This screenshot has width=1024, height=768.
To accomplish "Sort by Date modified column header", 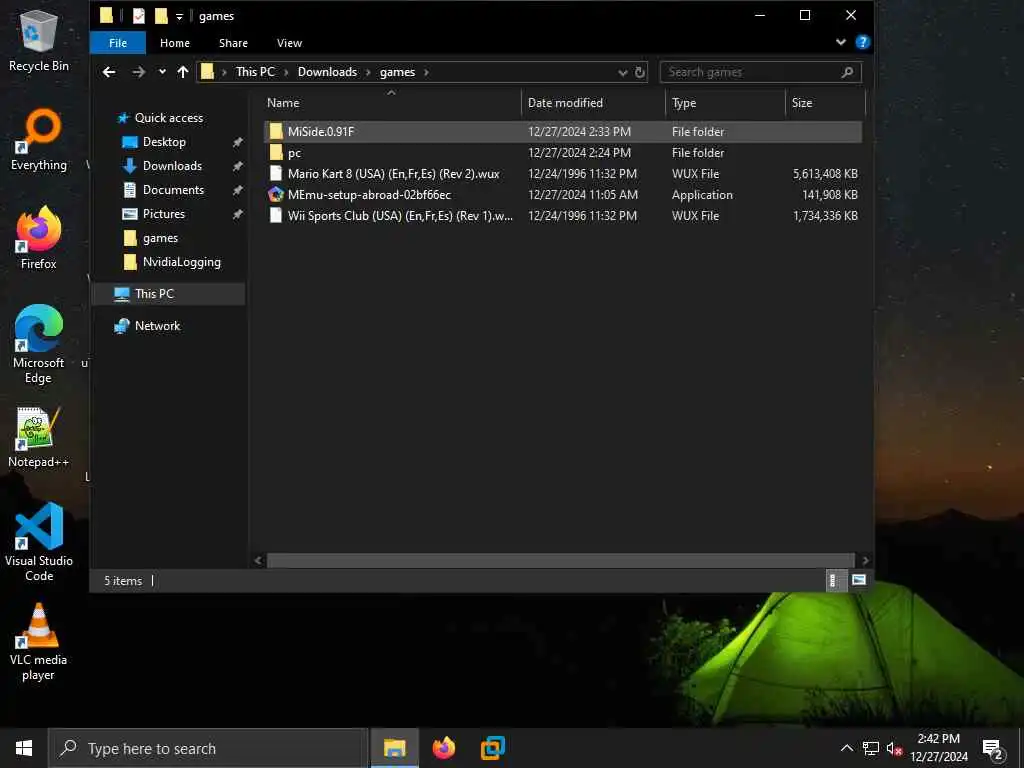I will pyautogui.click(x=593, y=103).
